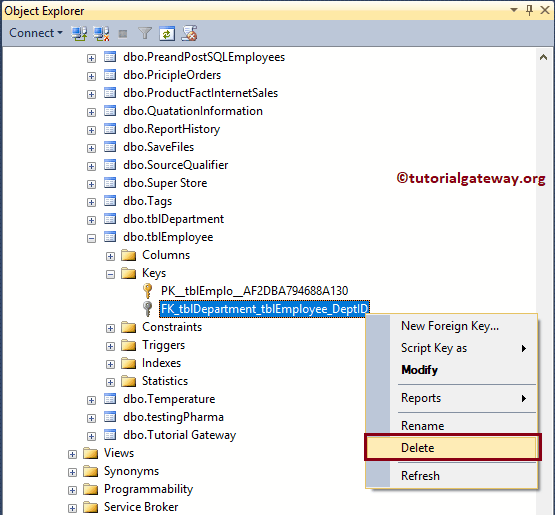Click the dbo.Super Store table icon
This screenshot has height=515, width=555.
coord(110,183)
